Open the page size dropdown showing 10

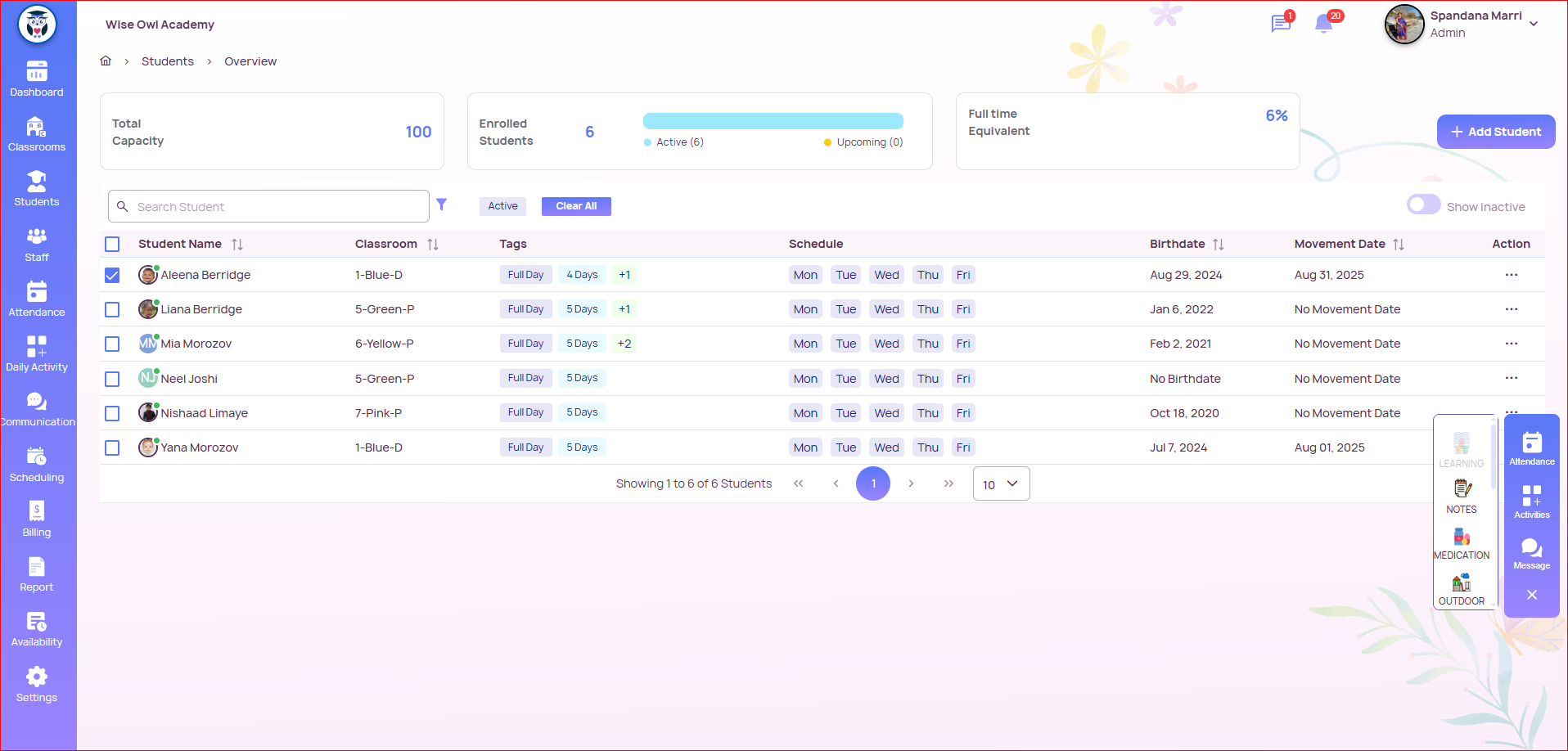(x=1000, y=484)
